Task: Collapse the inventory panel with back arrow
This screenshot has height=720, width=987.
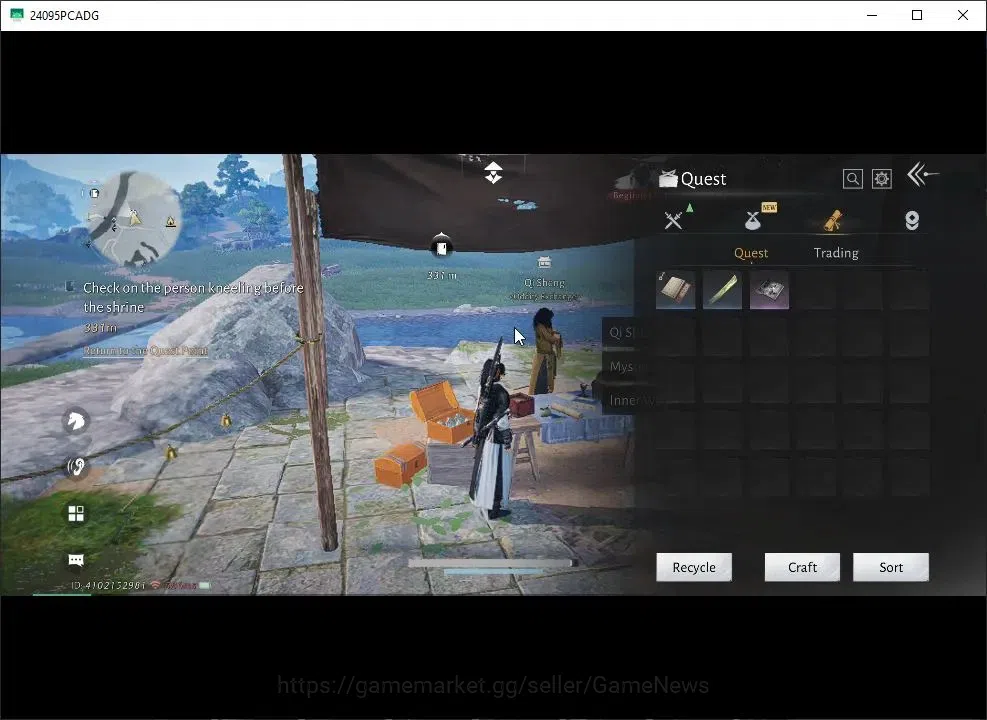Action: 922,174
